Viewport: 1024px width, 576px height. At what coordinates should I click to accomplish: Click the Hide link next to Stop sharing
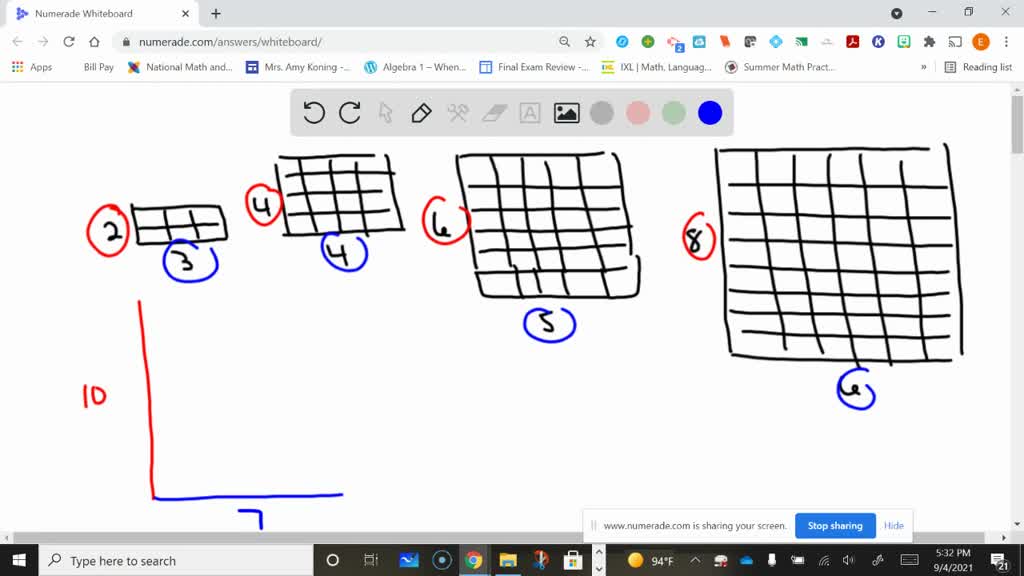893,525
